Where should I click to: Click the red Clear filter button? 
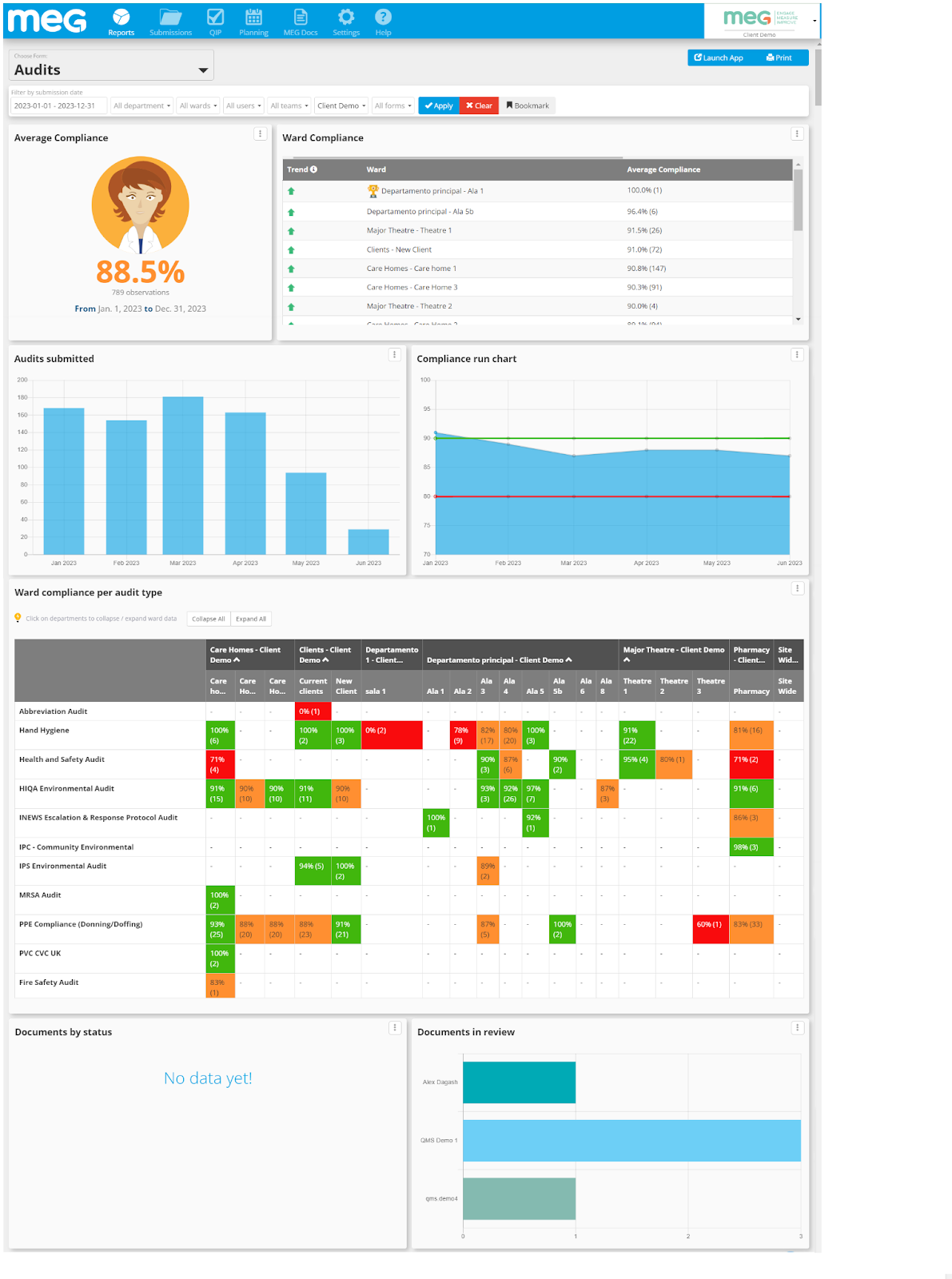click(480, 106)
